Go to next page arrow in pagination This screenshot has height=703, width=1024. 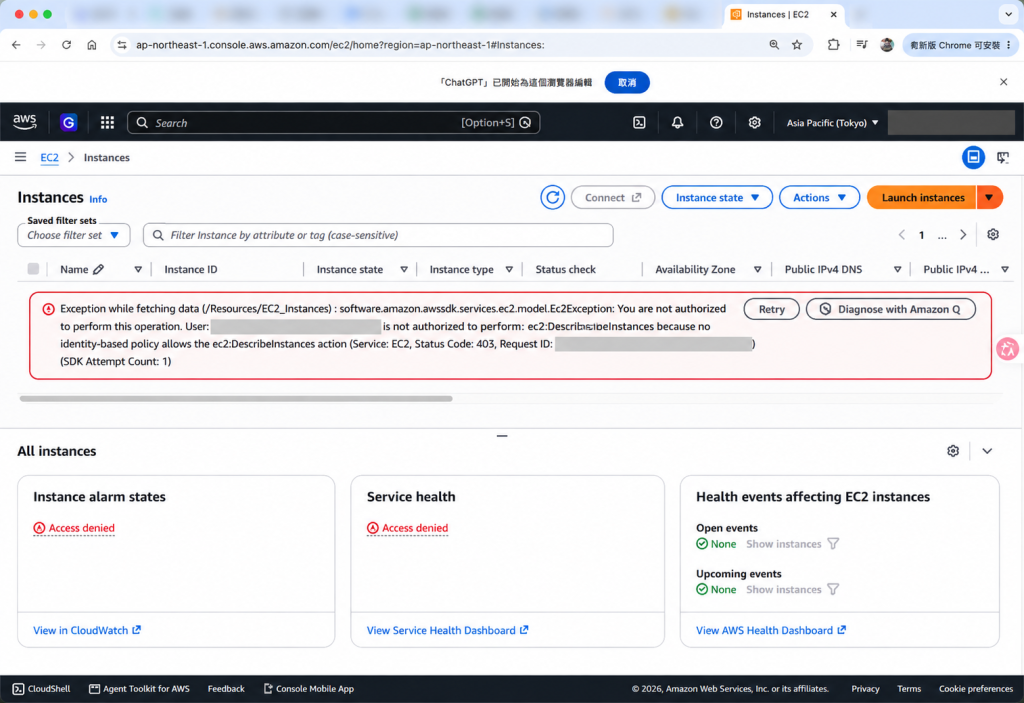coord(963,235)
